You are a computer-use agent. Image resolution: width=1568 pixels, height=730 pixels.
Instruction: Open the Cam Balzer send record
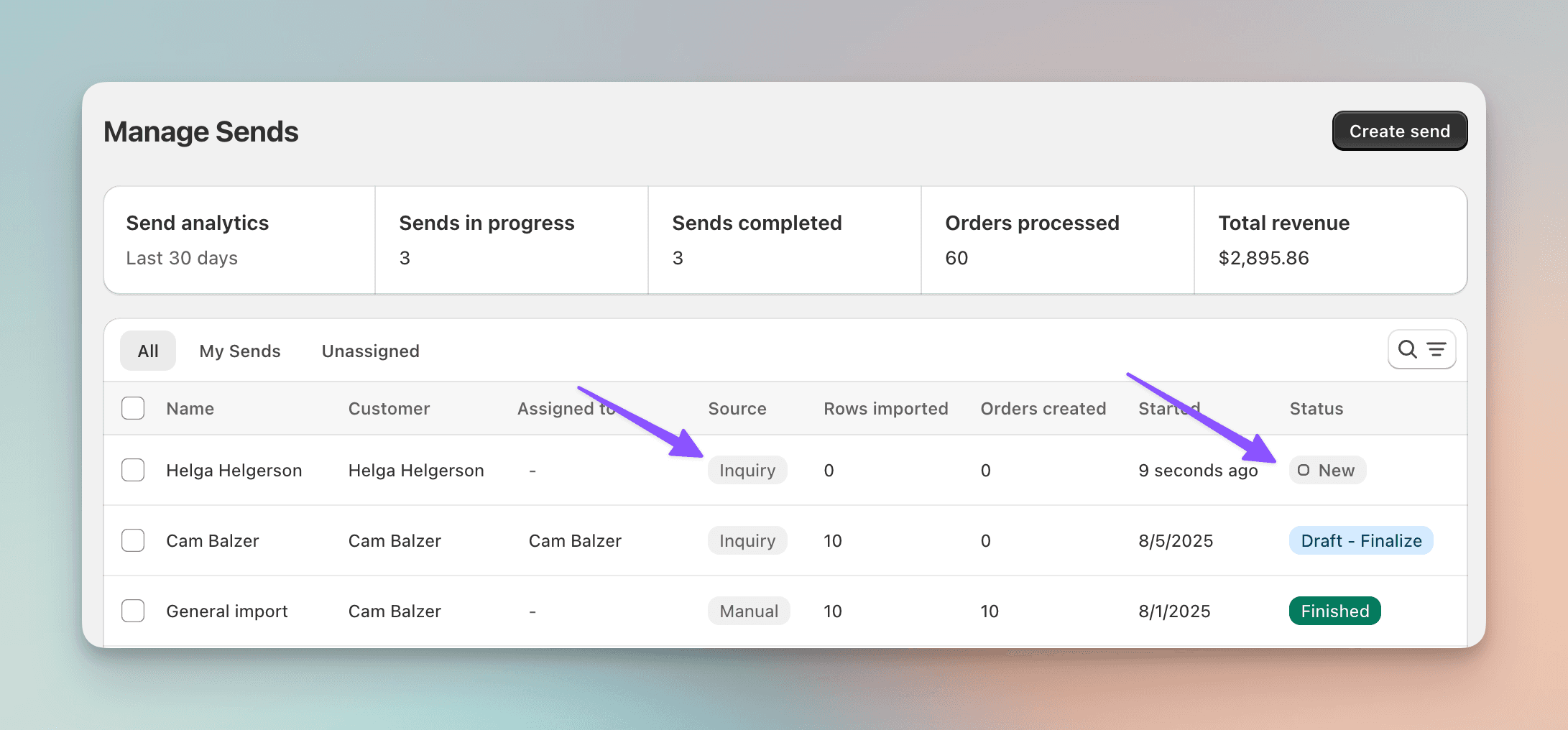point(212,540)
